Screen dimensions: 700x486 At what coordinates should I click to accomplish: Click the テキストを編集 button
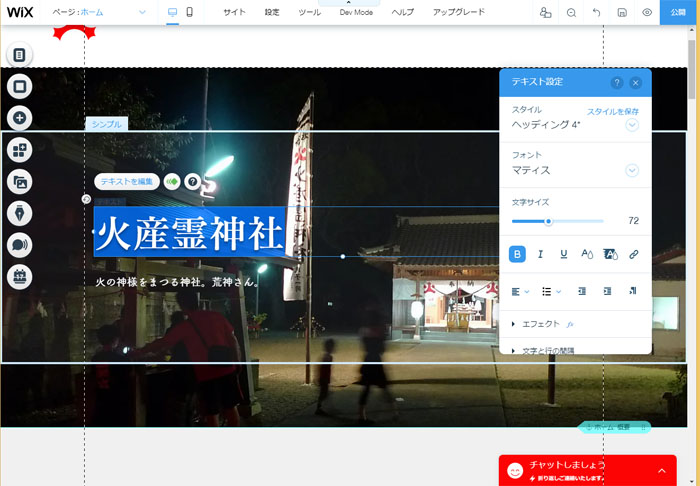click(127, 182)
